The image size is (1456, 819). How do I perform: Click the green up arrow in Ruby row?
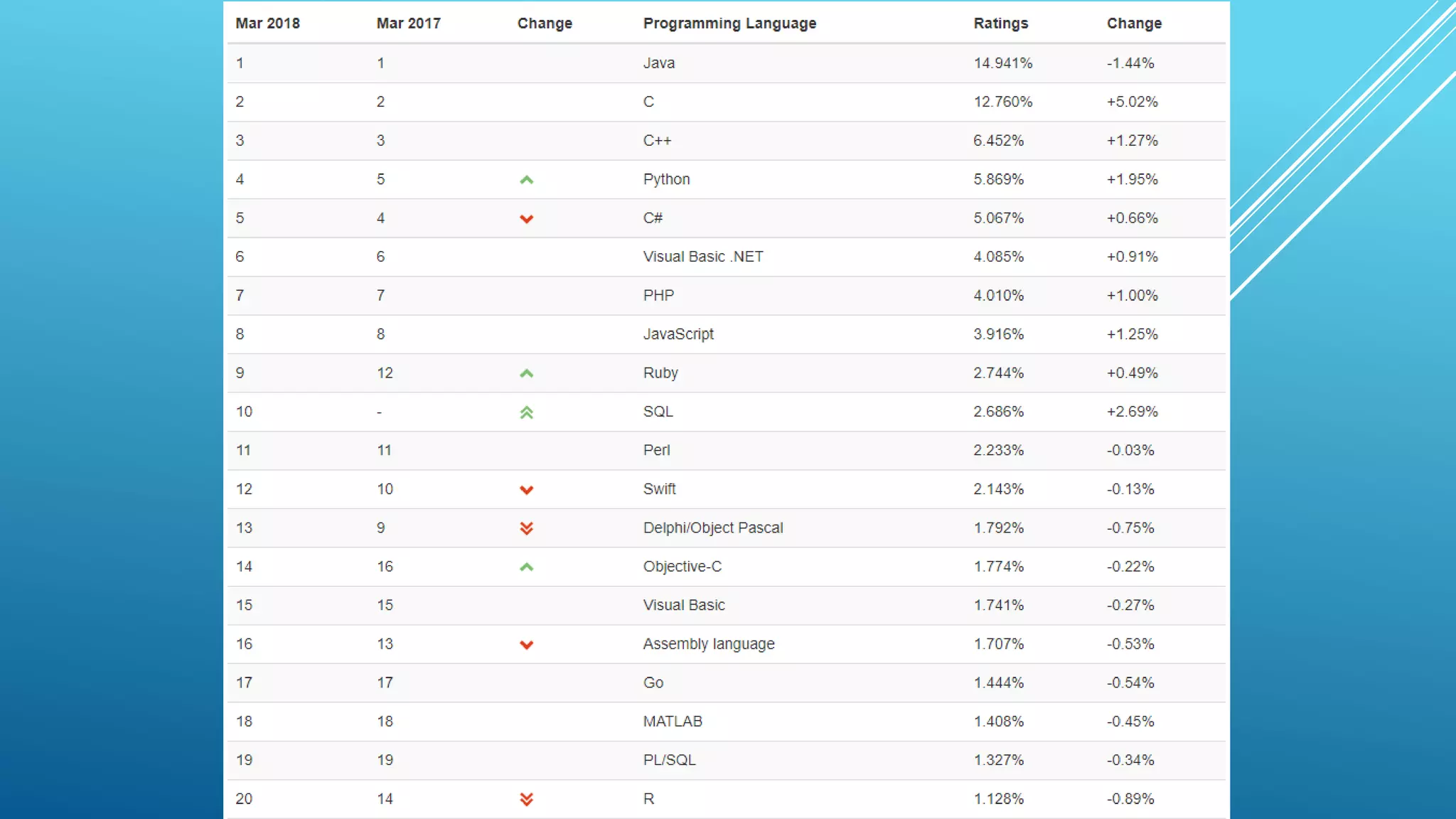(x=526, y=373)
